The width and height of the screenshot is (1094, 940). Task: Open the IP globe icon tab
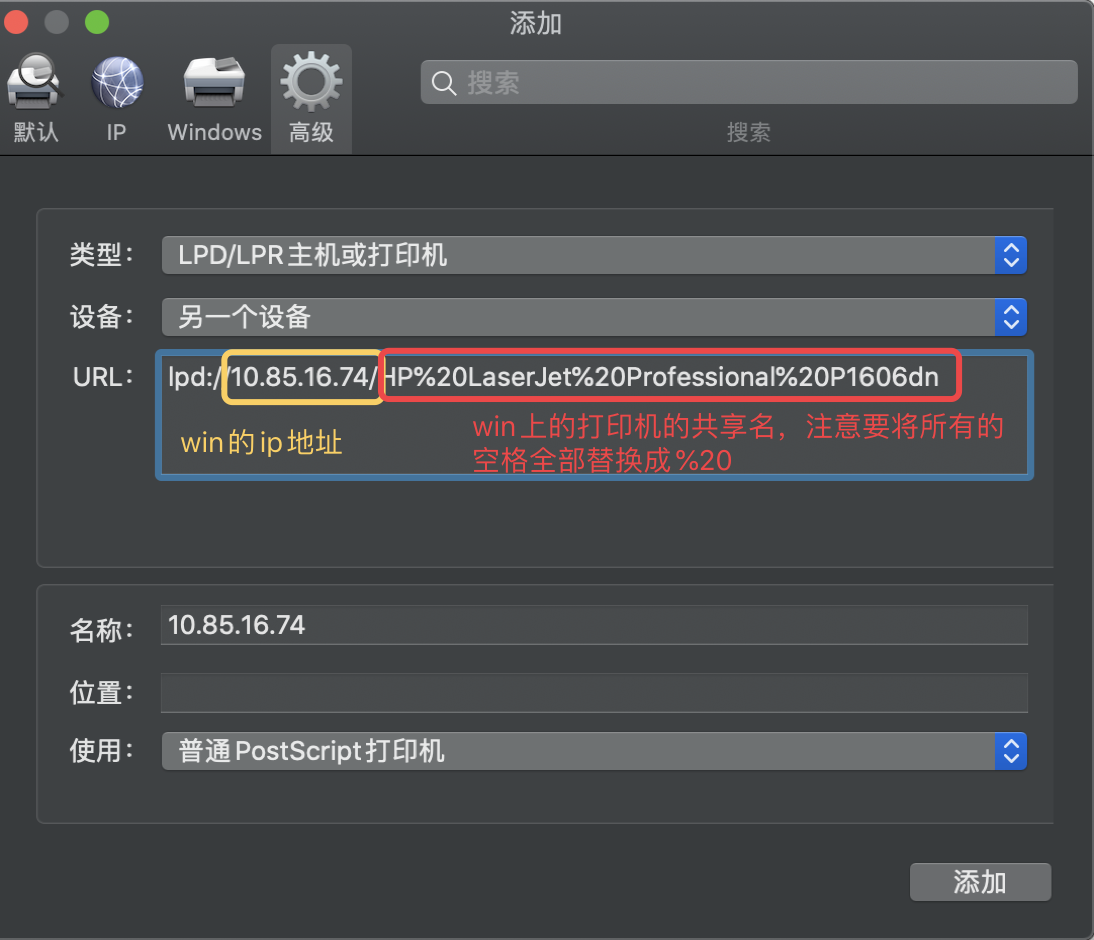117,82
